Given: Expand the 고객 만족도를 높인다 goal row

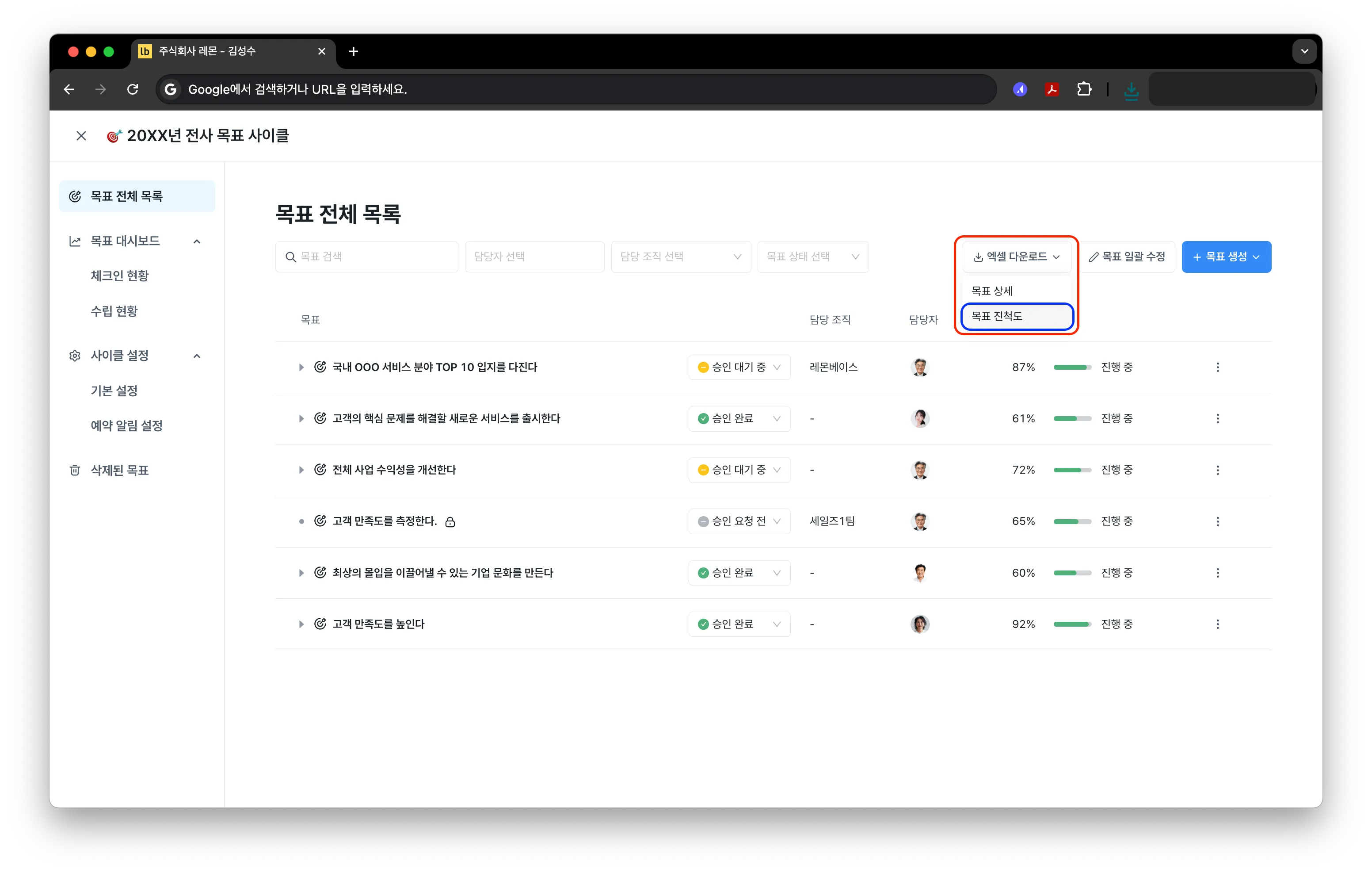Looking at the screenshot, I should [301, 624].
